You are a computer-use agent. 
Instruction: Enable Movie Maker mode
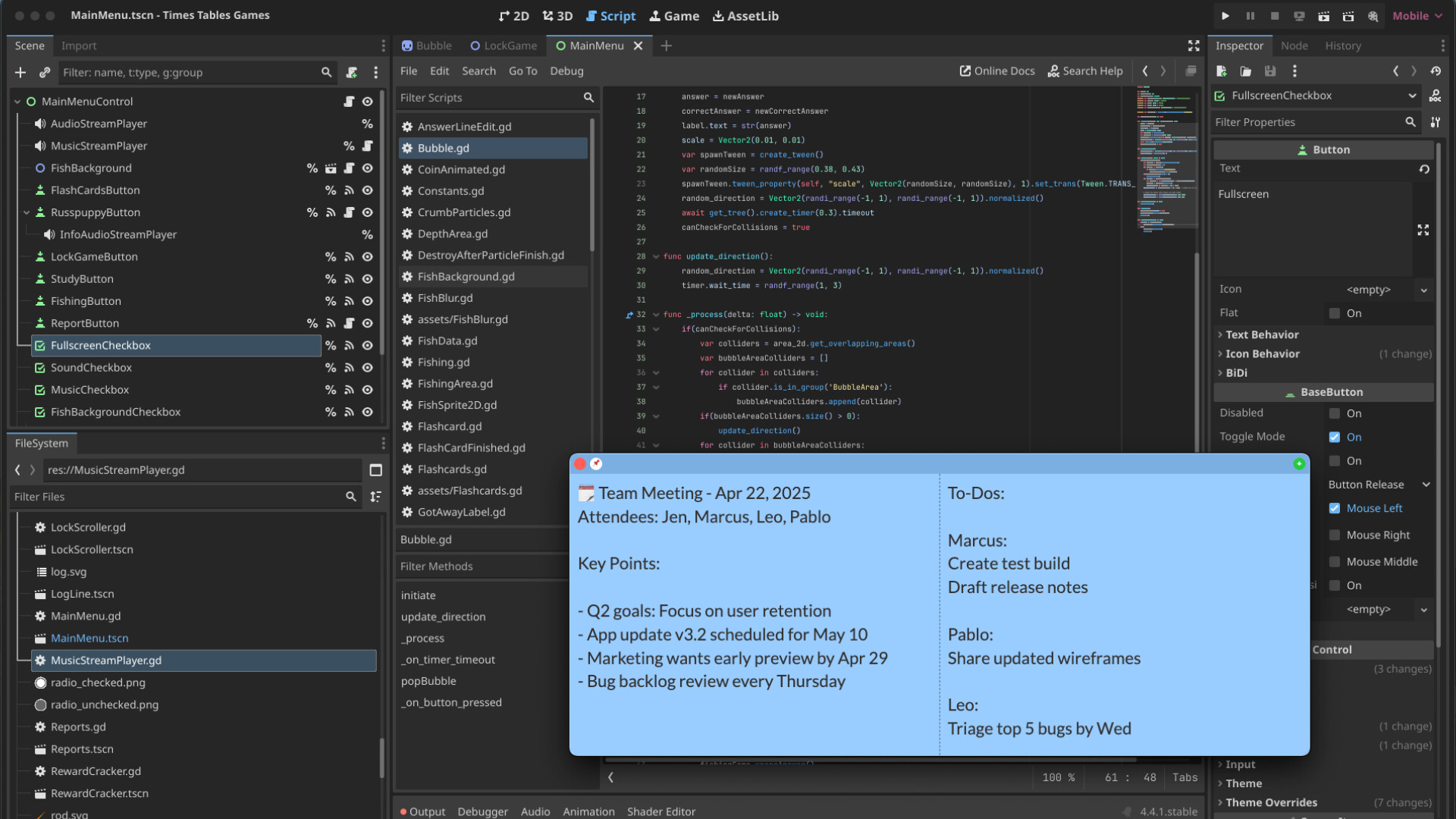click(1373, 15)
